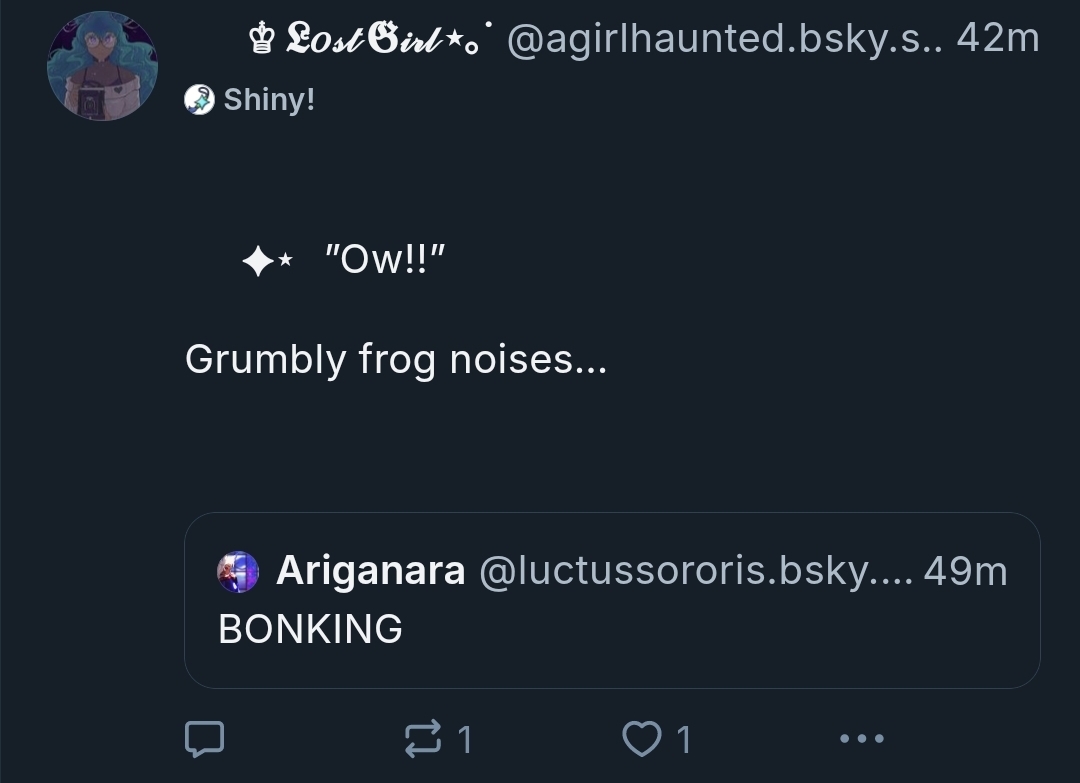Viewport: 1080px width, 783px height.
Task: Open the quoted BONKING post text
Action: click(x=311, y=628)
